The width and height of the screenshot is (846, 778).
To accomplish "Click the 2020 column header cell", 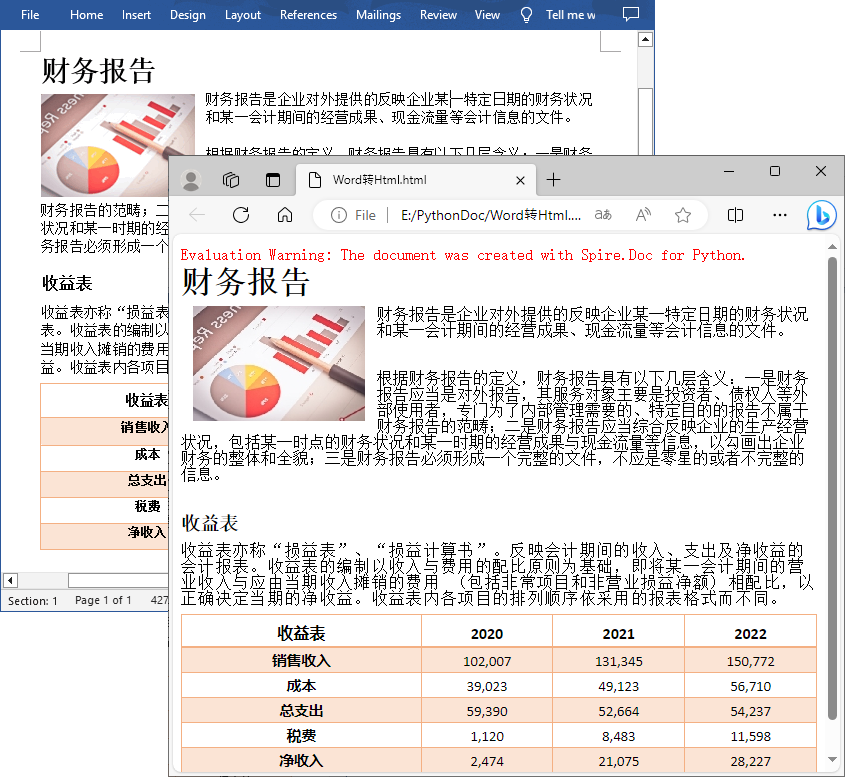I will (487, 633).
